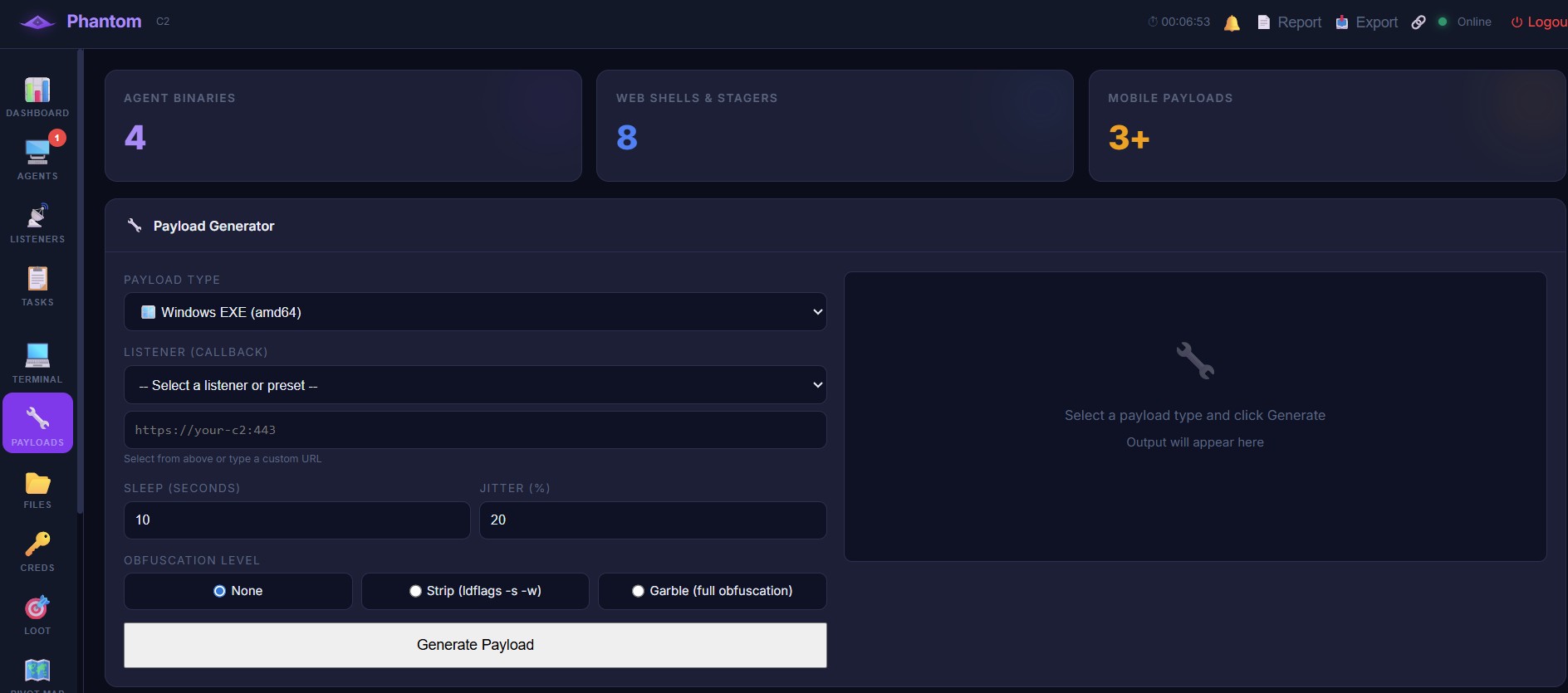
Task: Click the large wrench icon in output panel
Action: coord(1195,360)
